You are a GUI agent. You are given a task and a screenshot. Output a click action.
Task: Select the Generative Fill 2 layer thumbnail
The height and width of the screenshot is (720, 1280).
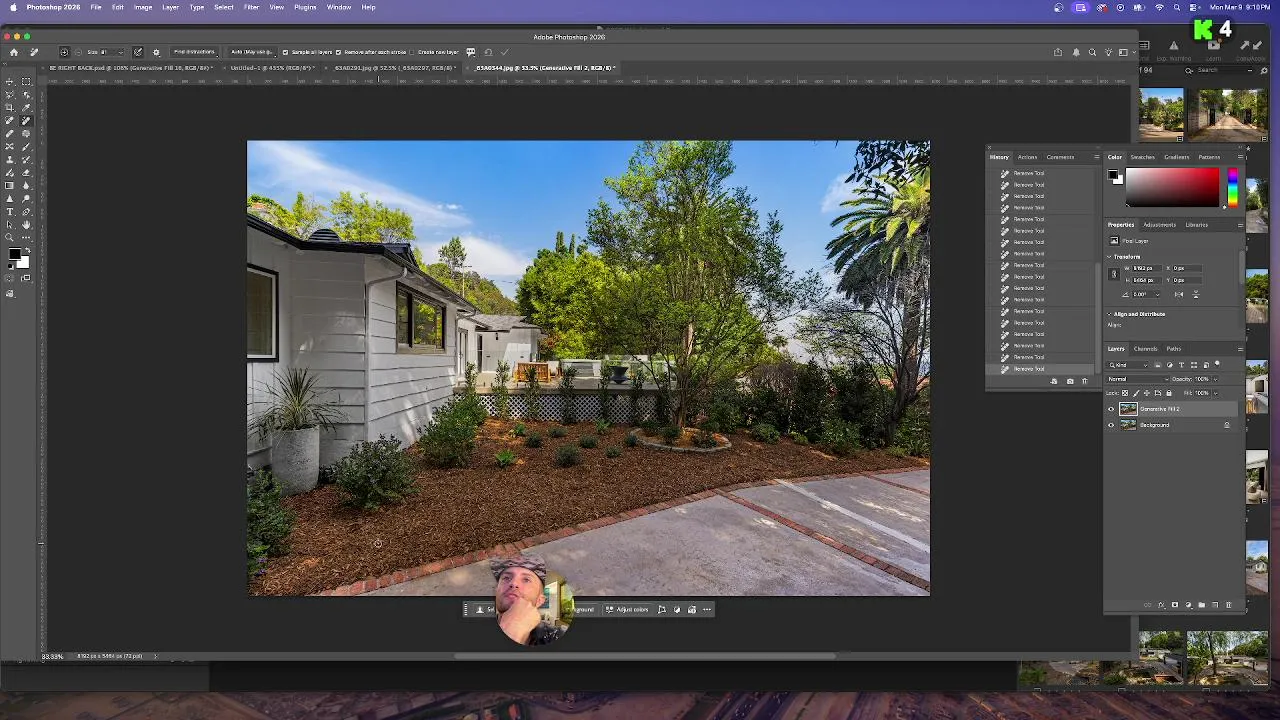click(1128, 409)
